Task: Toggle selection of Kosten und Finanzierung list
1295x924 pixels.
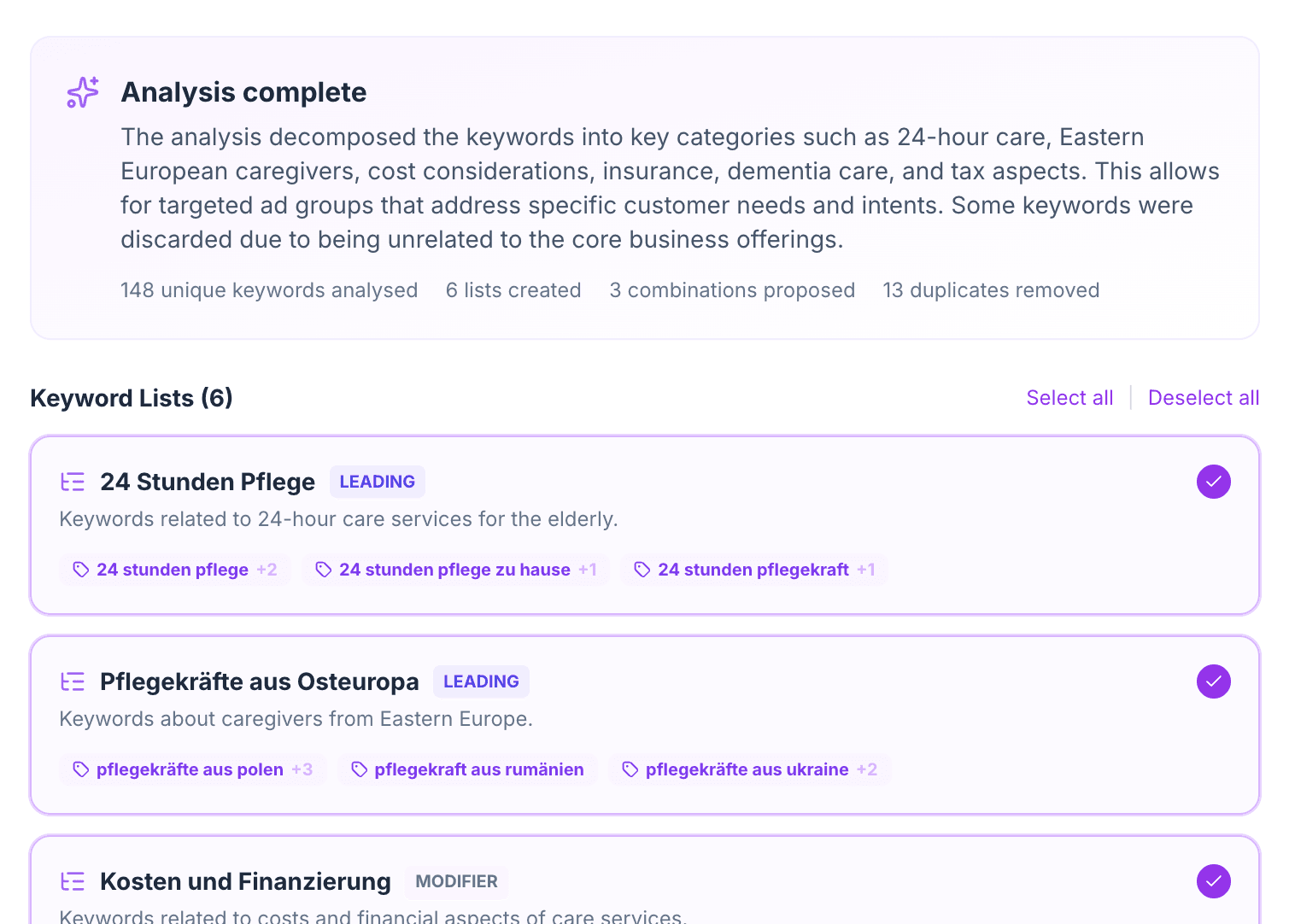Action: coord(1214,881)
